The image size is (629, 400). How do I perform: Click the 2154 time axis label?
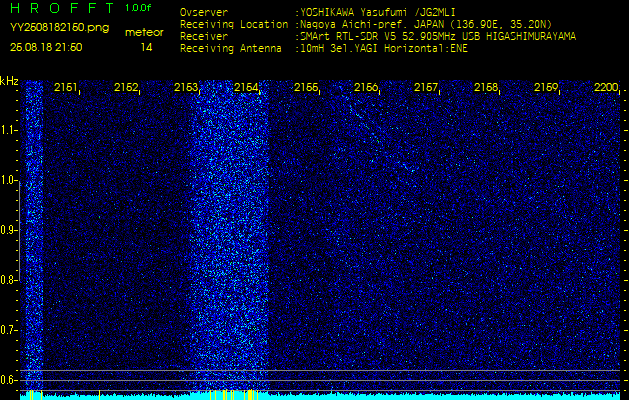tap(246, 87)
